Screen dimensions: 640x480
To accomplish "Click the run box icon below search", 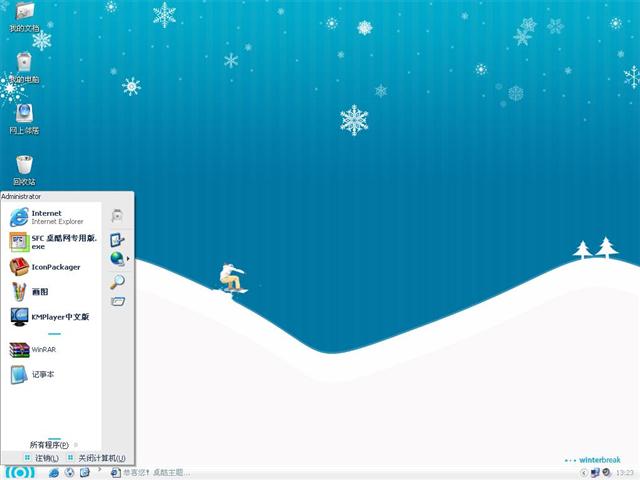I will 118,302.
